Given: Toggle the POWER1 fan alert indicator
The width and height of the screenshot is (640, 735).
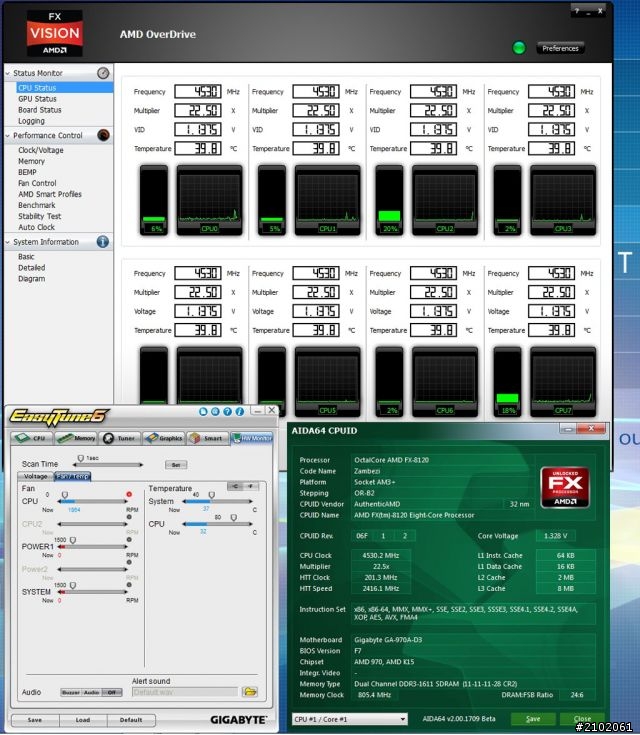Looking at the screenshot, I should point(129,540).
